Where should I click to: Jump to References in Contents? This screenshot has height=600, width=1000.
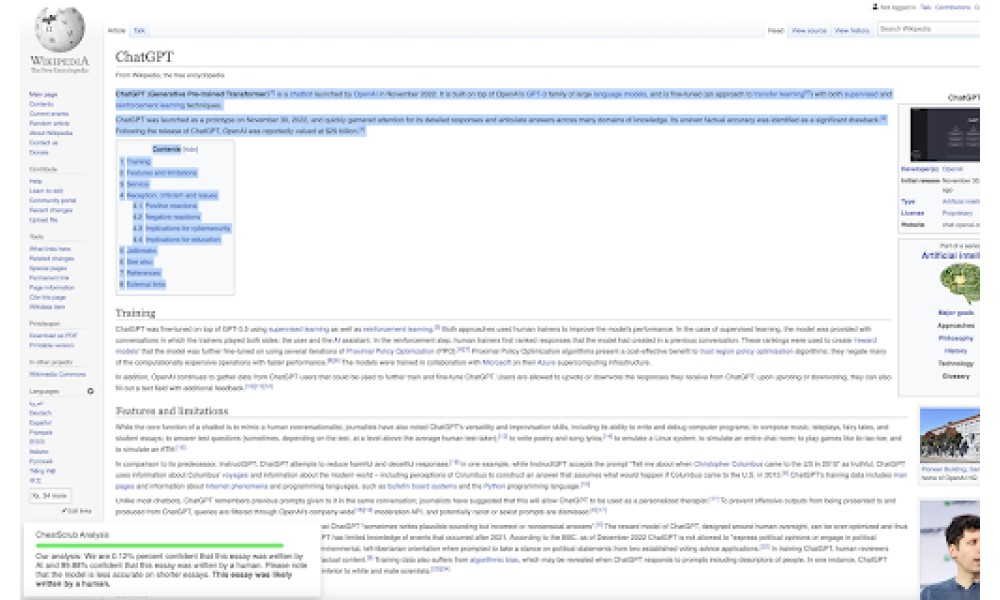pos(143,273)
